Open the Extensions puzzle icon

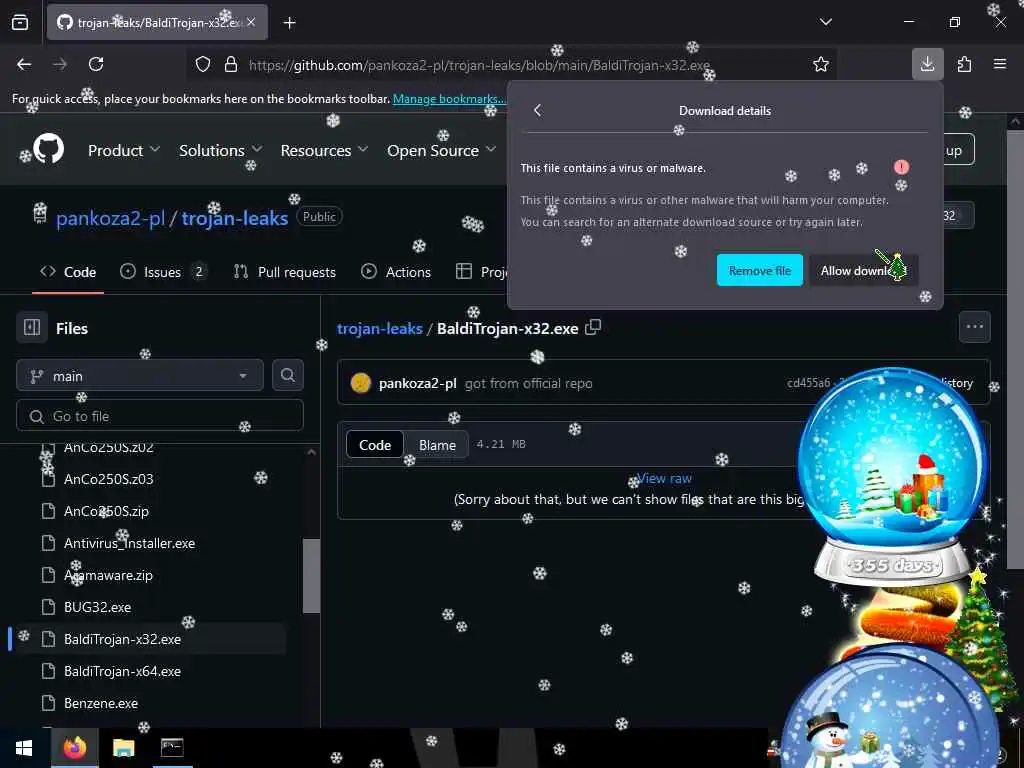coord(964,64)
